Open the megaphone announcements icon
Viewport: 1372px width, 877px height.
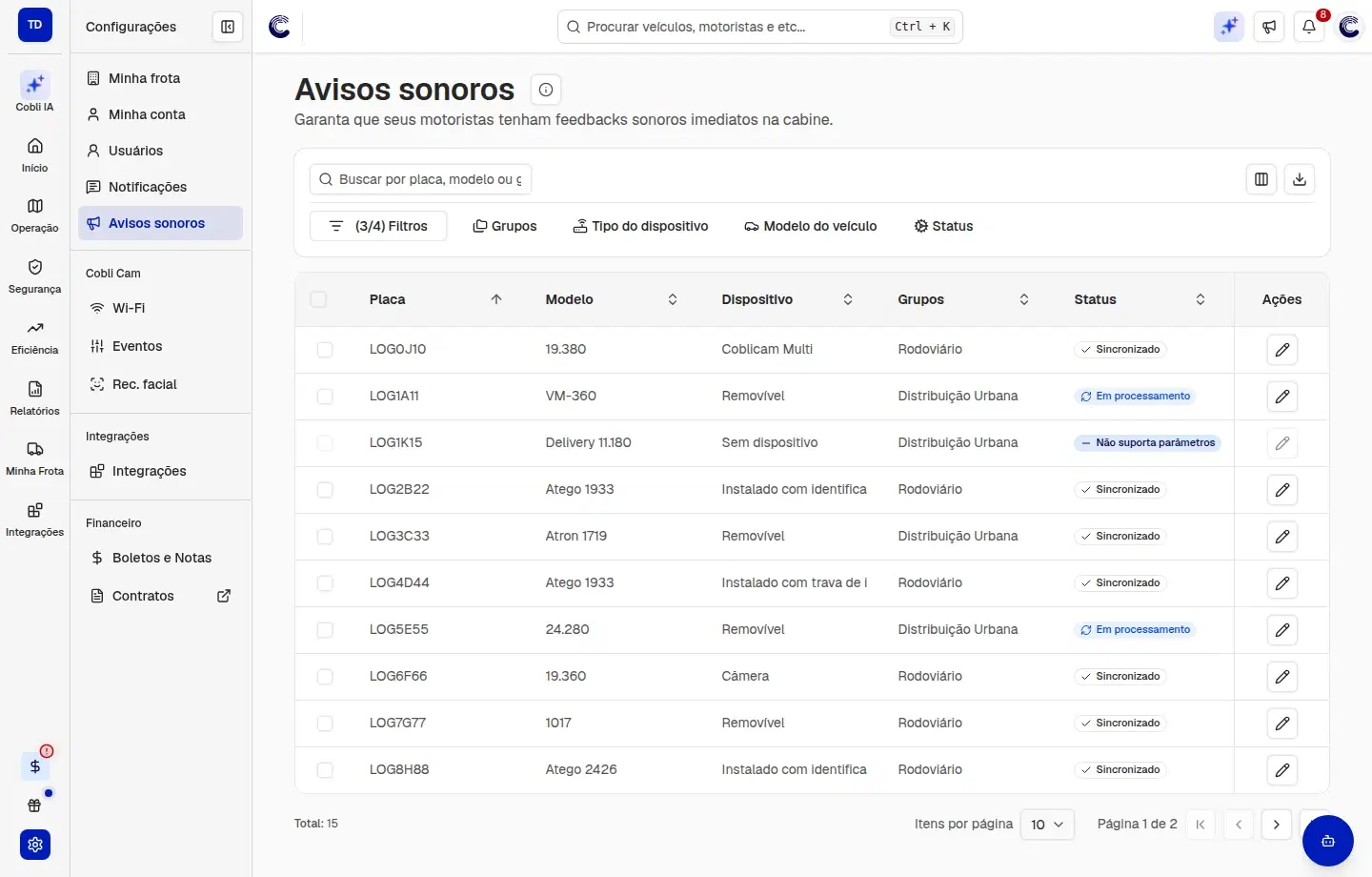[x=1269, y=27]
